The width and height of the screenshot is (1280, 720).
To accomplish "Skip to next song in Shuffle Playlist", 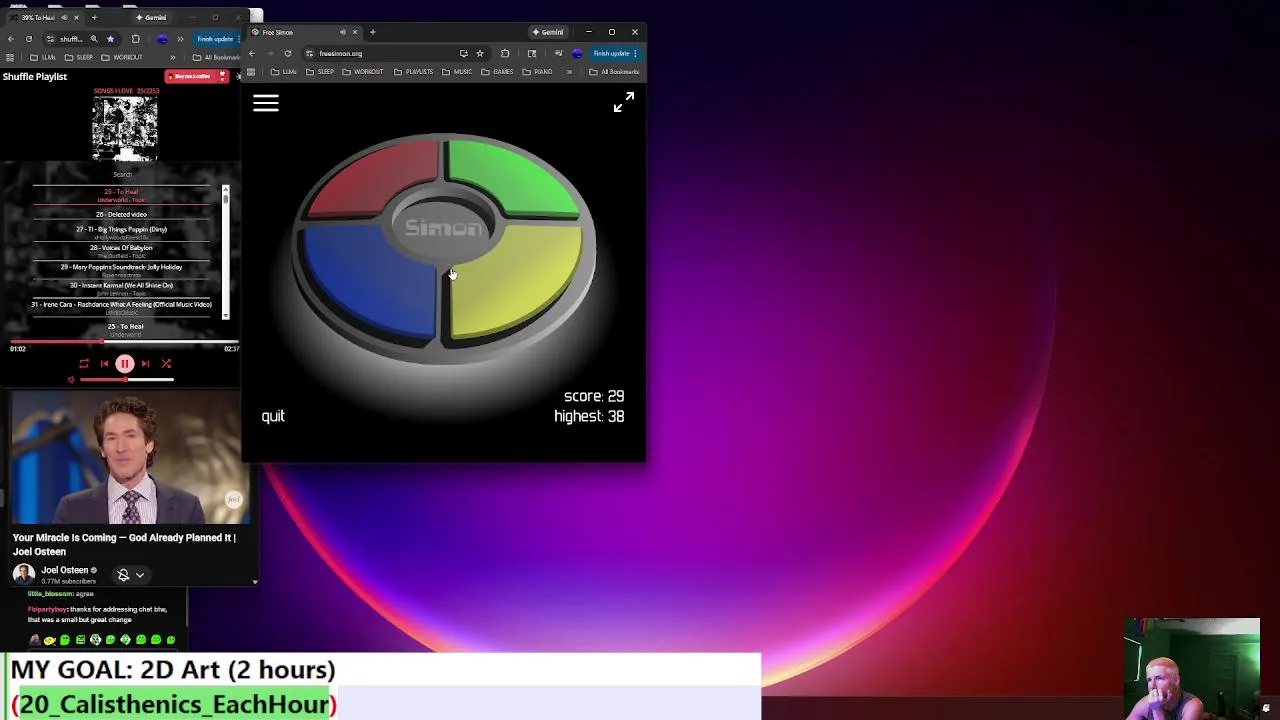I will [145, 364].
